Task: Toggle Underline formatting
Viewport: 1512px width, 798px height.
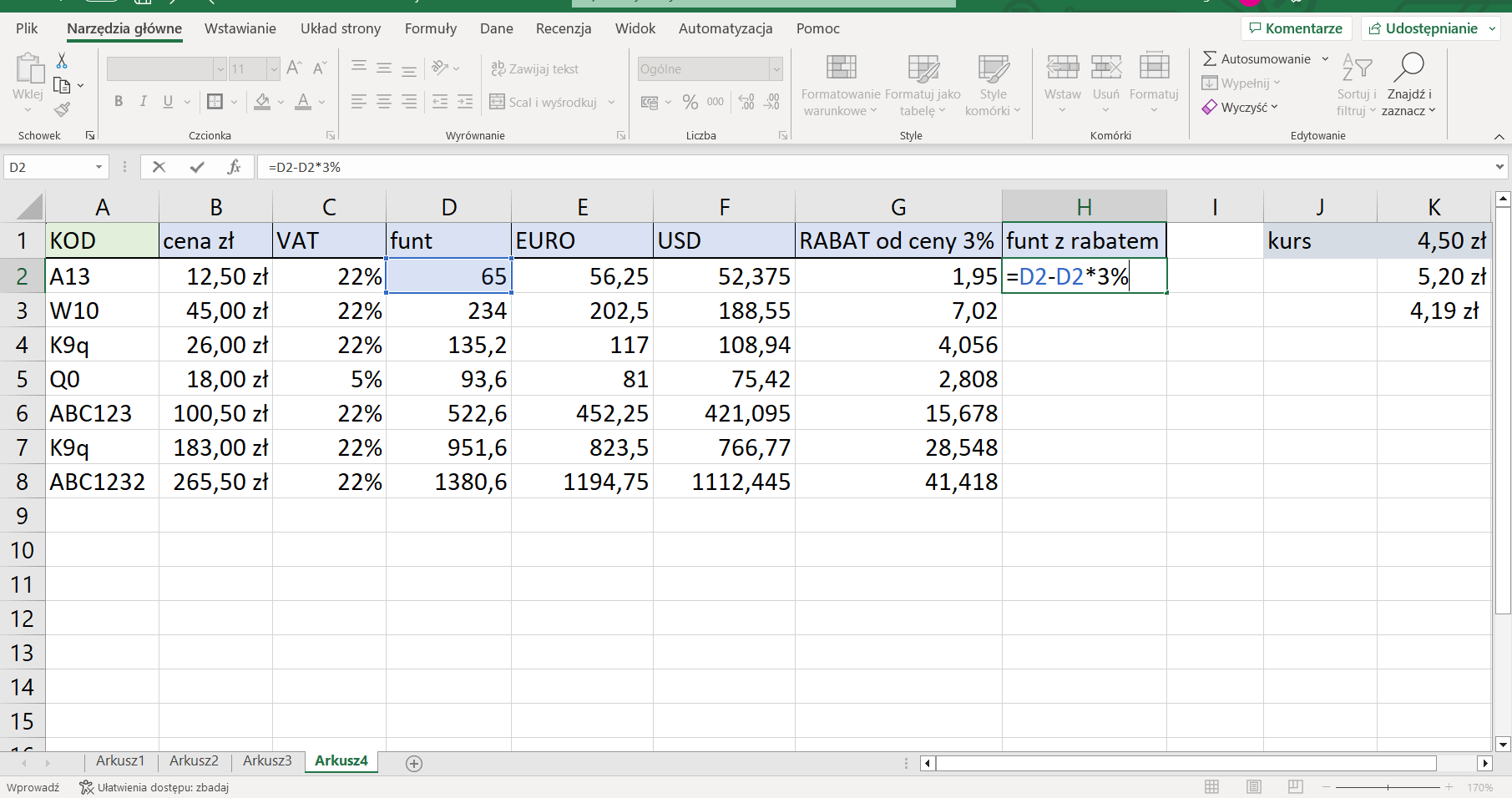Action: point(168,102)
